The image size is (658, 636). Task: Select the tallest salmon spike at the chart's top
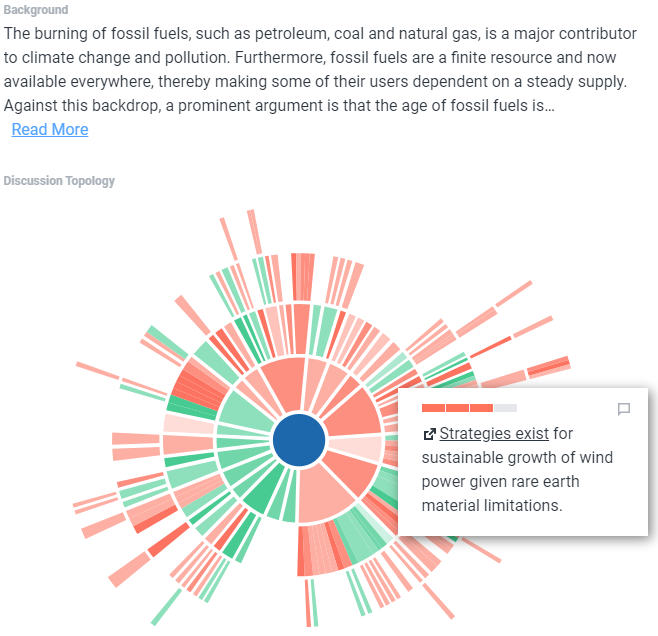pyautogui.click(x=255, y=232)
